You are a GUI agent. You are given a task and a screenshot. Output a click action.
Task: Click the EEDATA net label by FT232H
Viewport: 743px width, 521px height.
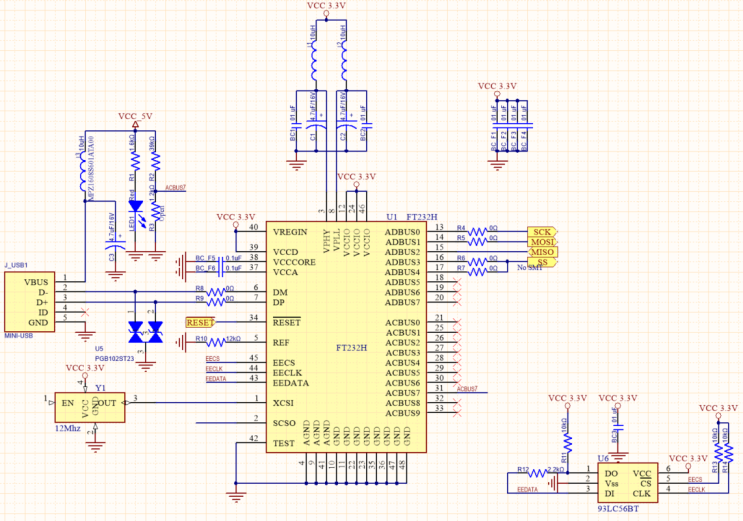pyautogui.click(x=215, y=380)
